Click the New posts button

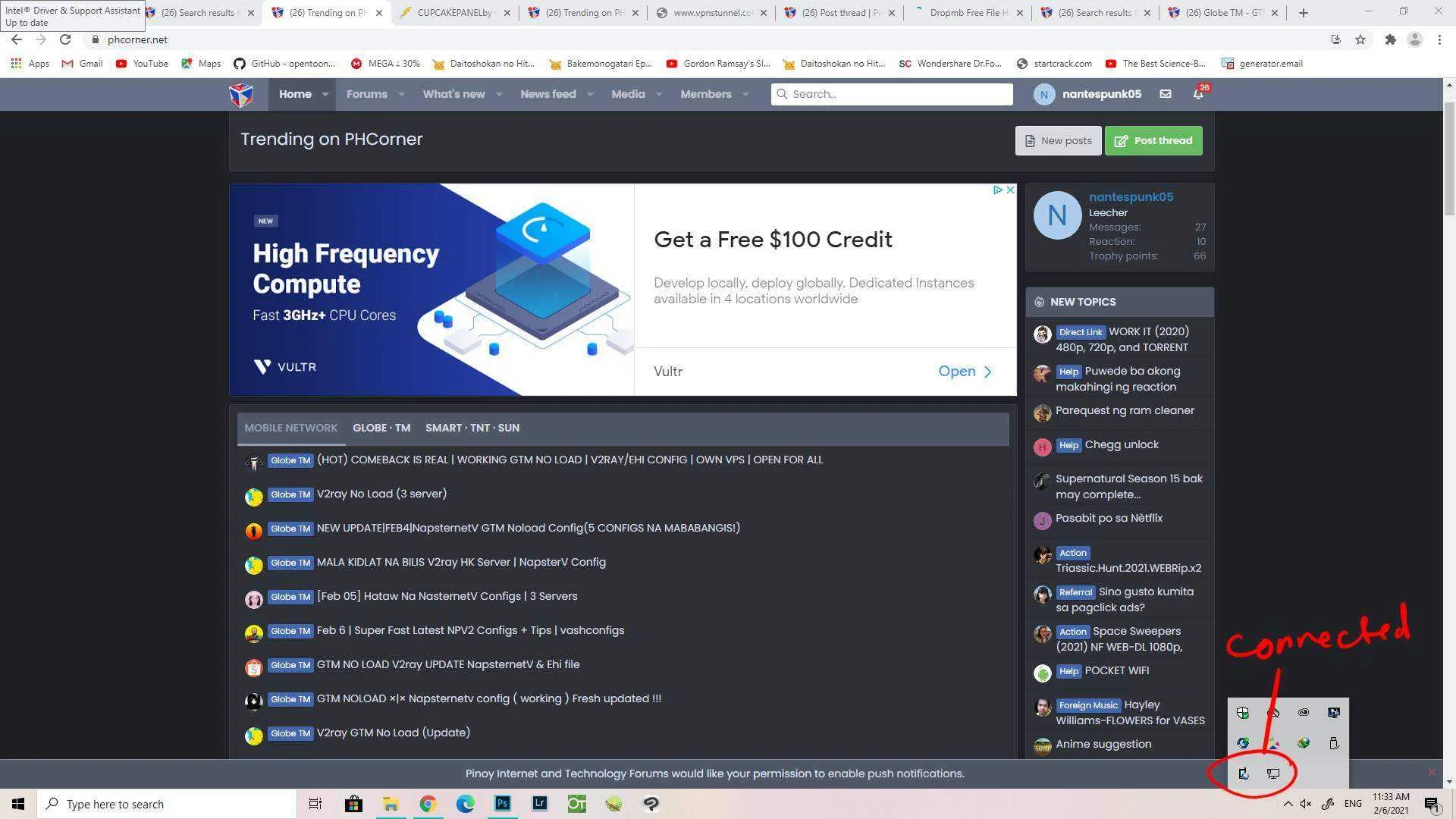point(1058,141)
